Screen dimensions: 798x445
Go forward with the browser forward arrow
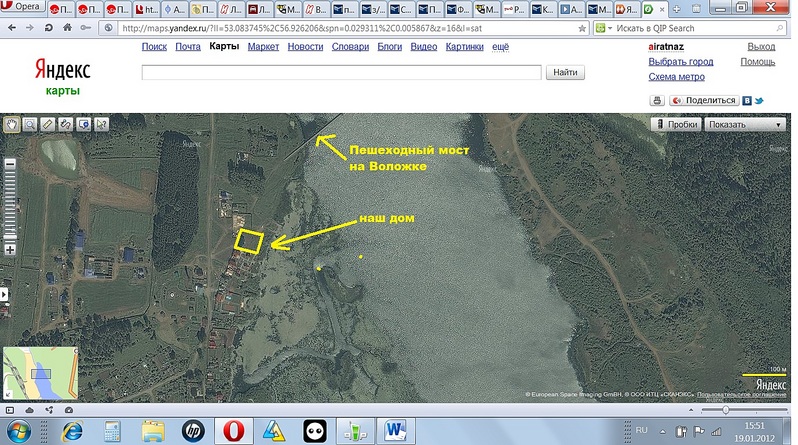click(x=30, y=28)
